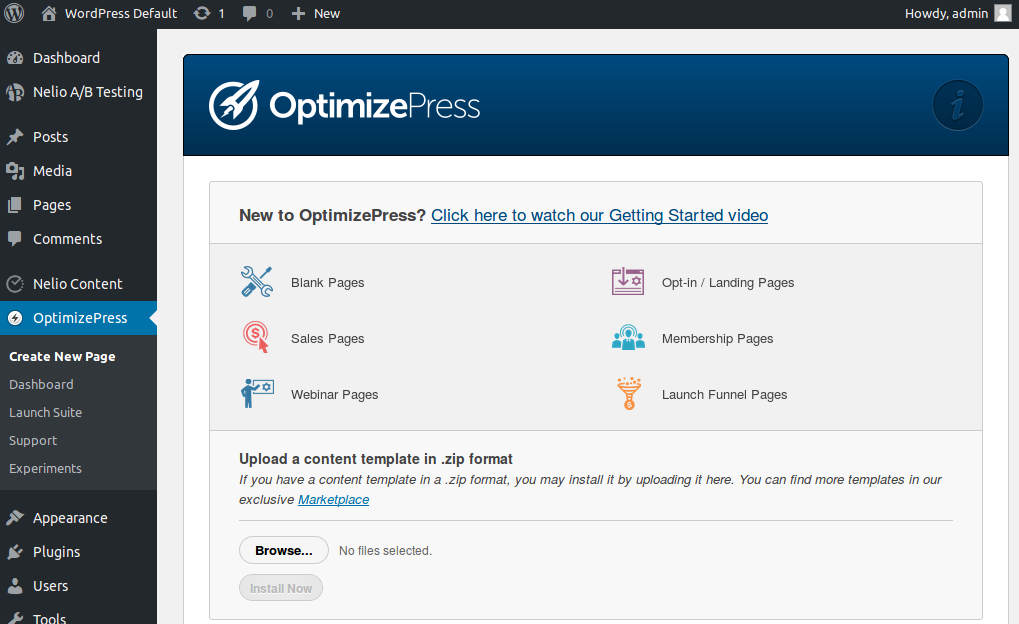Click the OptimizePress rocket logo
Screen dimensions: 1019x624
[x=232, y=104]
